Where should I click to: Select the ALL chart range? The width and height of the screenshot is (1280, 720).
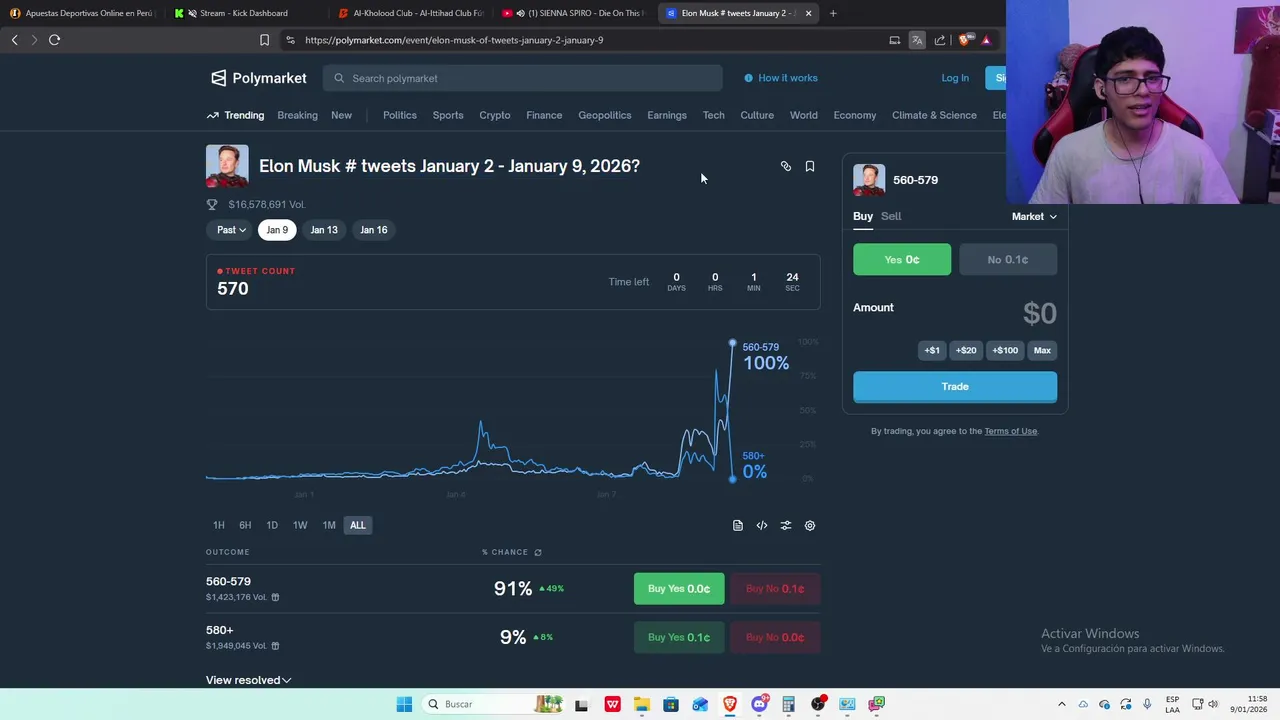coord(358,525)
